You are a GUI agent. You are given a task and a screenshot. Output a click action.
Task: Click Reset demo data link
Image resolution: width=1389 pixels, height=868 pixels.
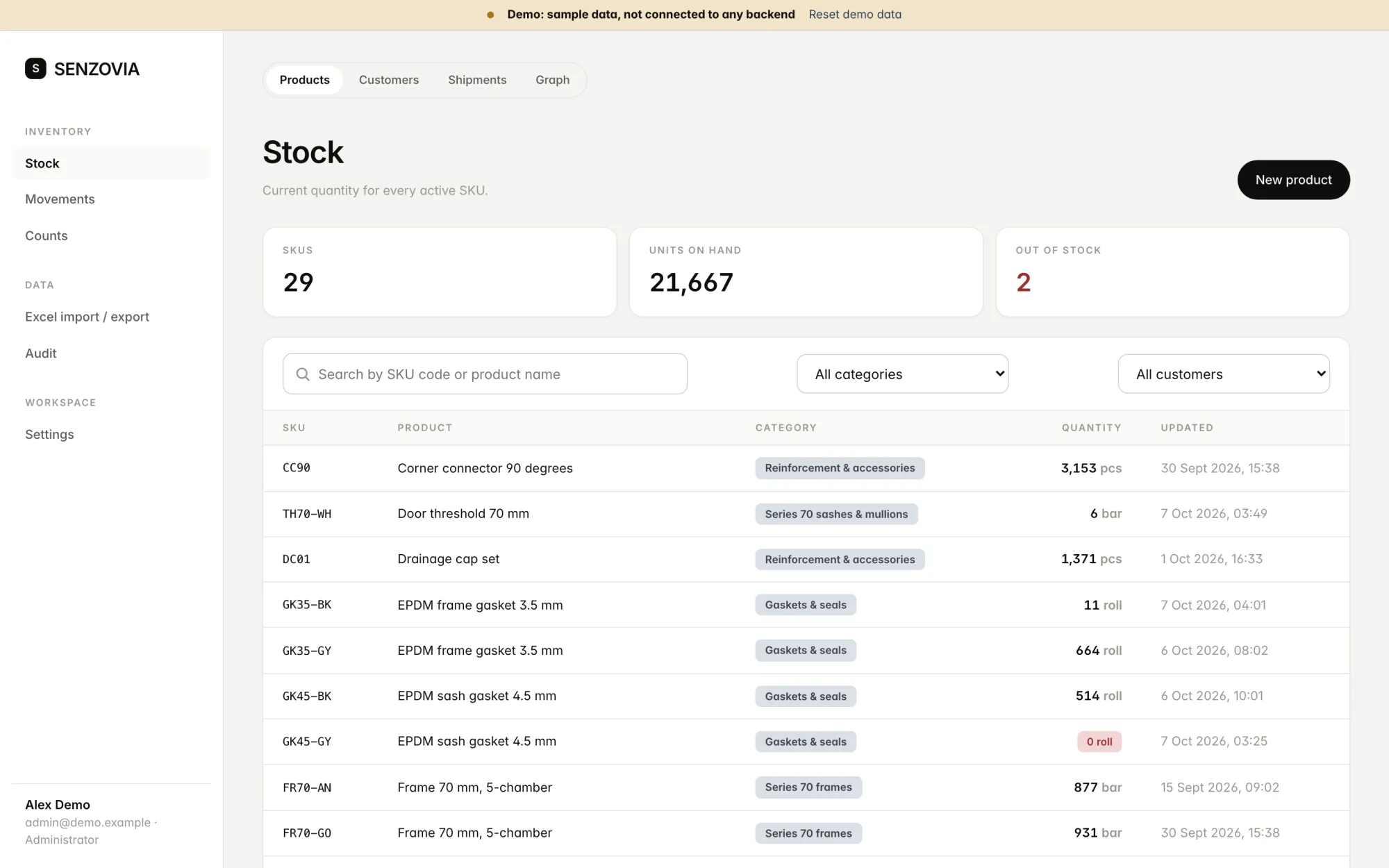coord(855,15)
